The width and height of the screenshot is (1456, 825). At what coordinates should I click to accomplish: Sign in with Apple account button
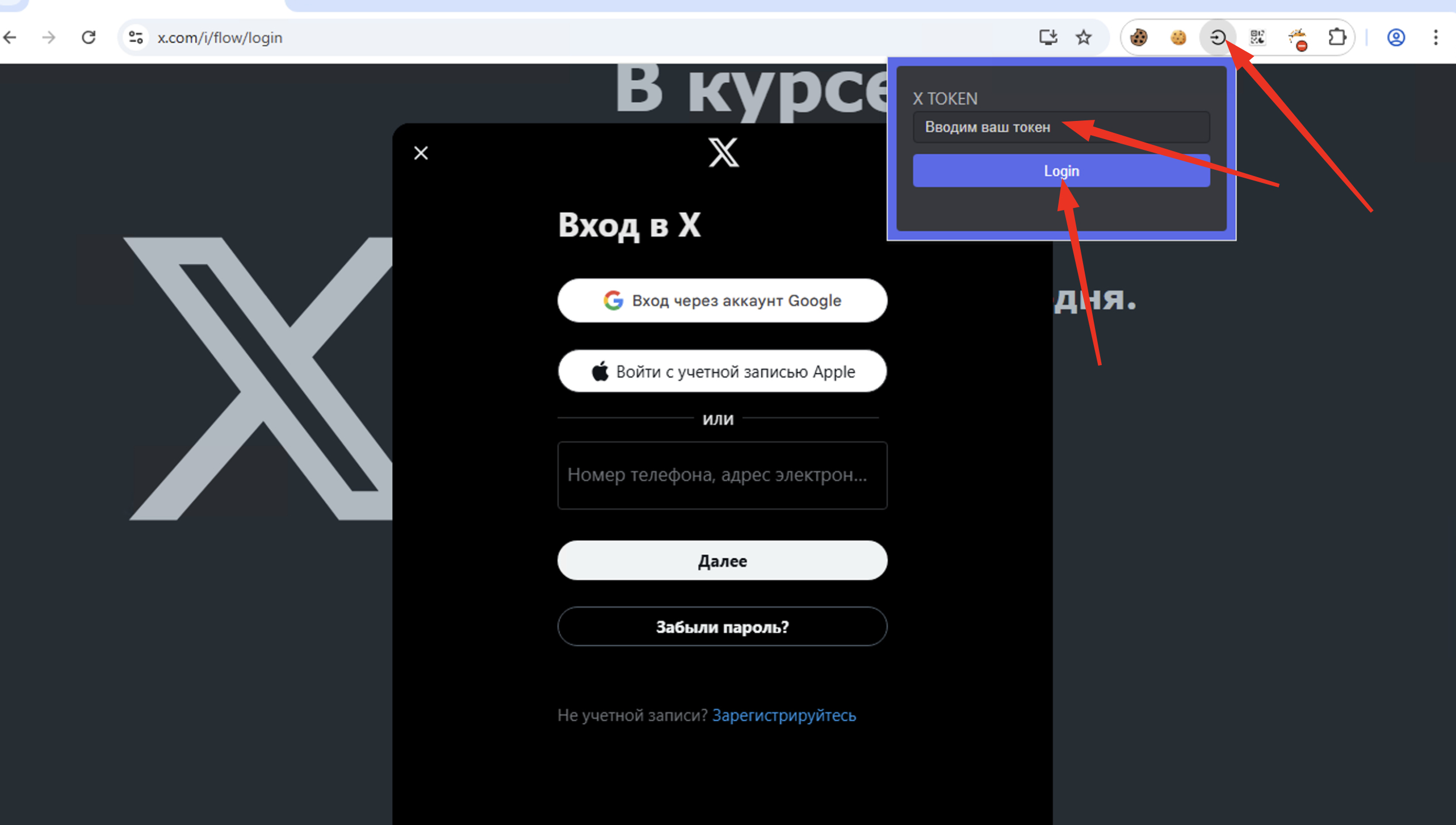point(722,371)
